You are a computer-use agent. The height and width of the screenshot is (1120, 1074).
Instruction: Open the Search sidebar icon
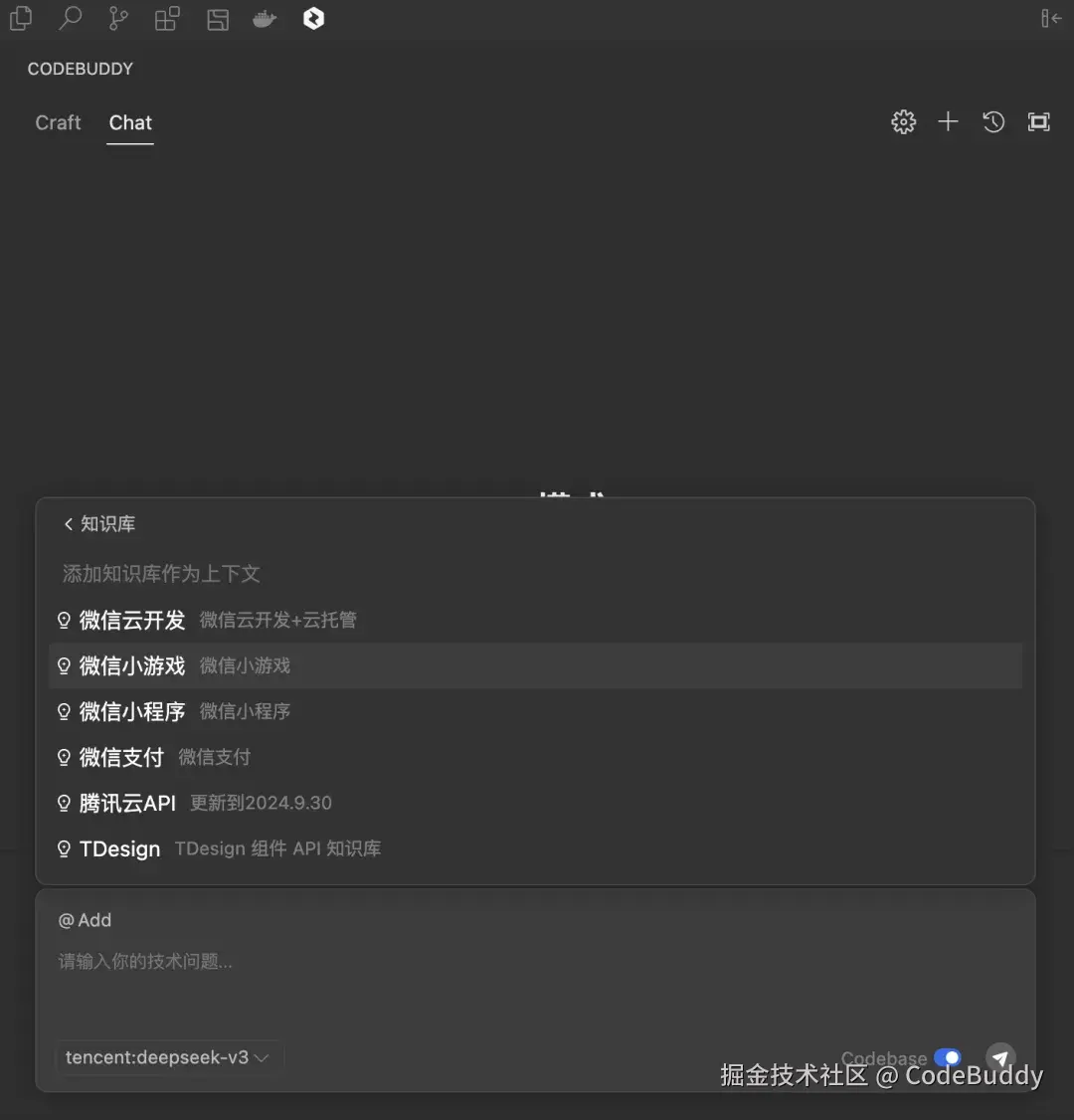tap(70, 19)
